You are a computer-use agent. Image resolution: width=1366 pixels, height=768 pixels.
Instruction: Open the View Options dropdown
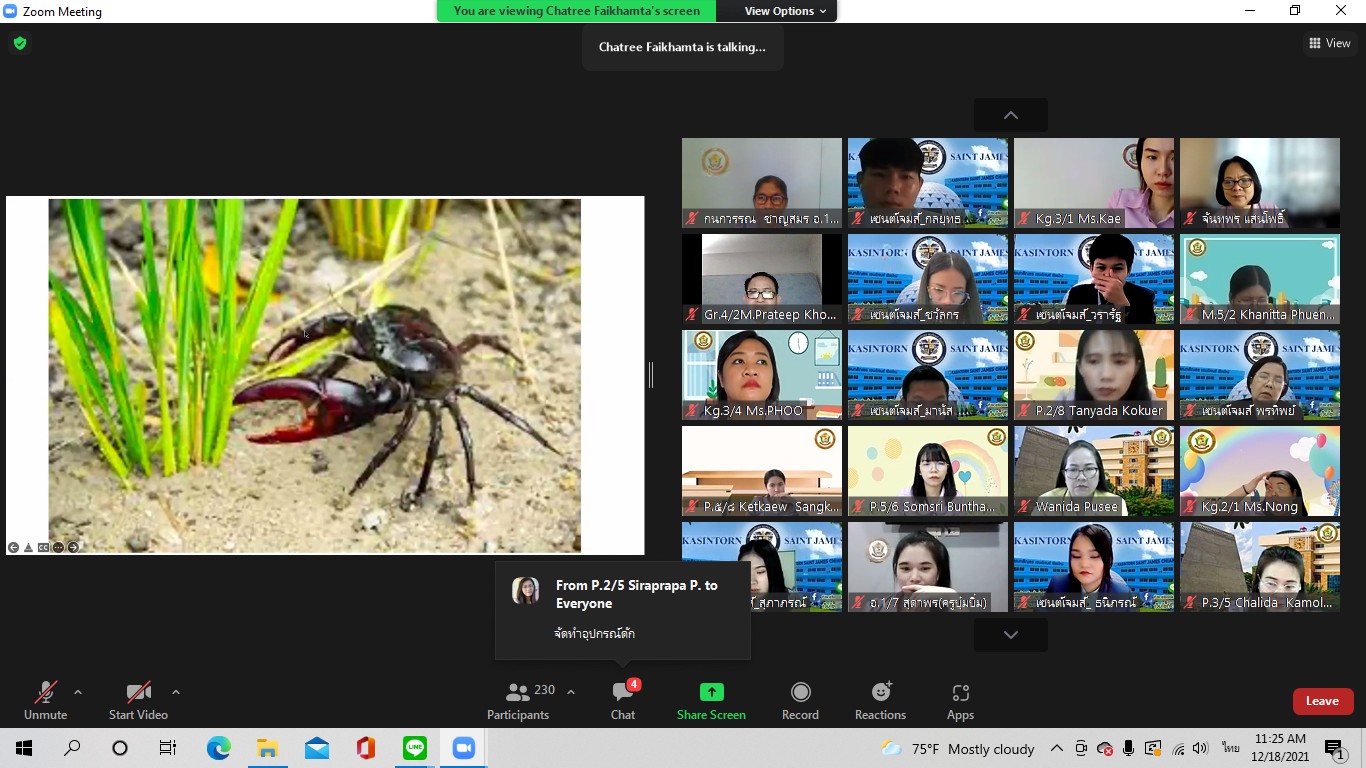click(x=785, y=11)
